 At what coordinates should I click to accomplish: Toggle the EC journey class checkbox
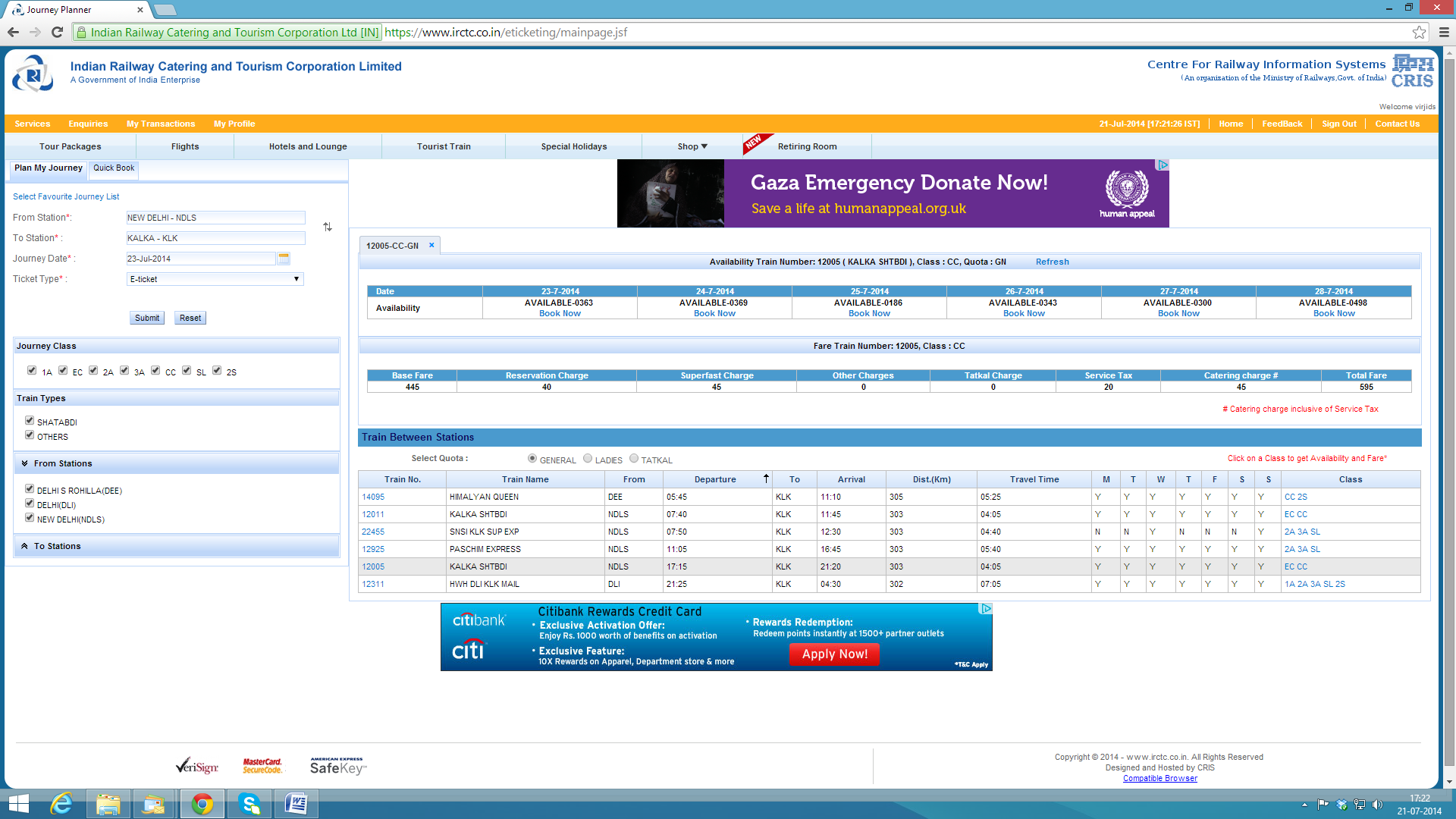pos(63,370)
